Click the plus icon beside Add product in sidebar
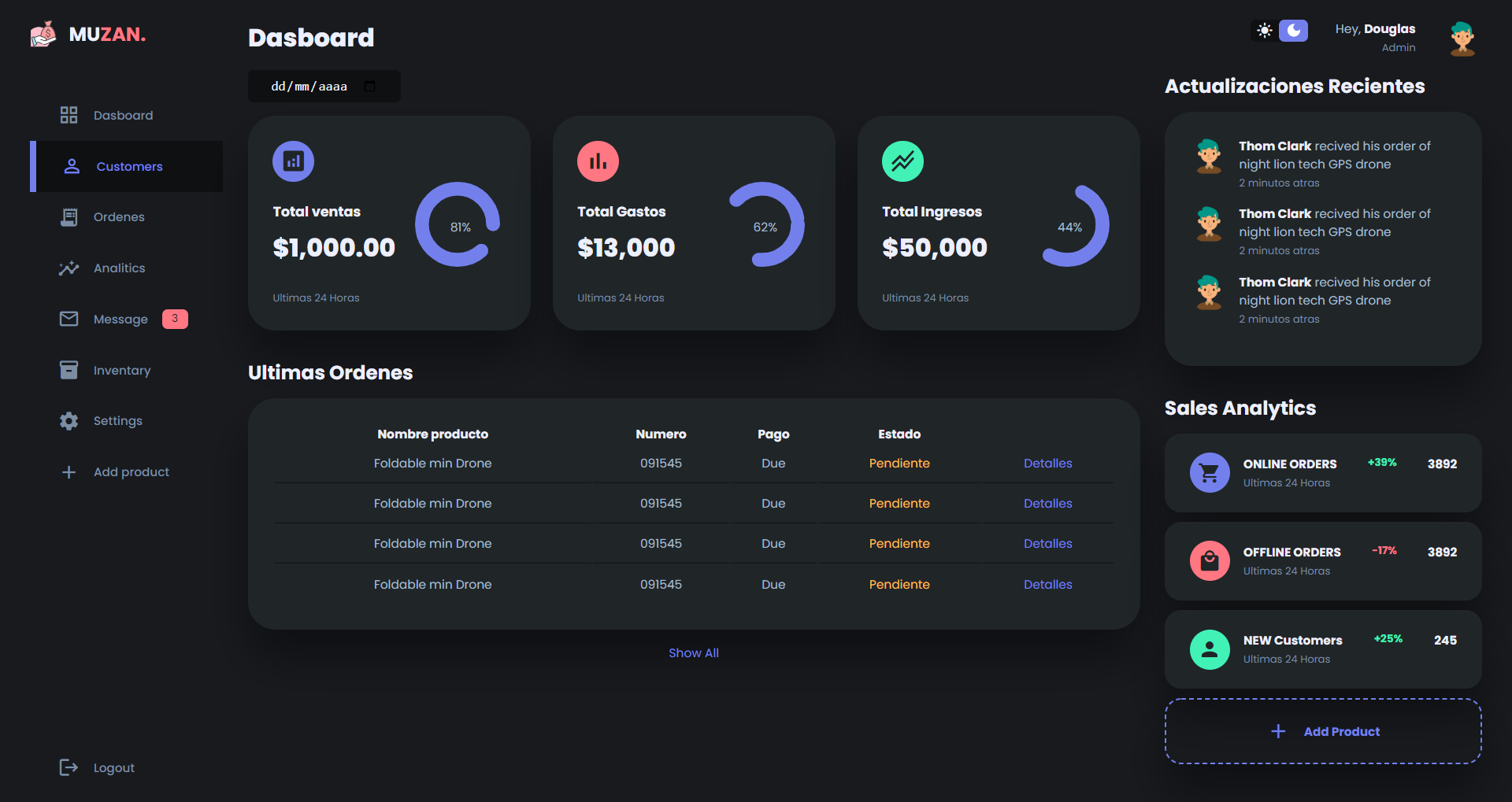The image size is (1512, 802). pos(69,472)
